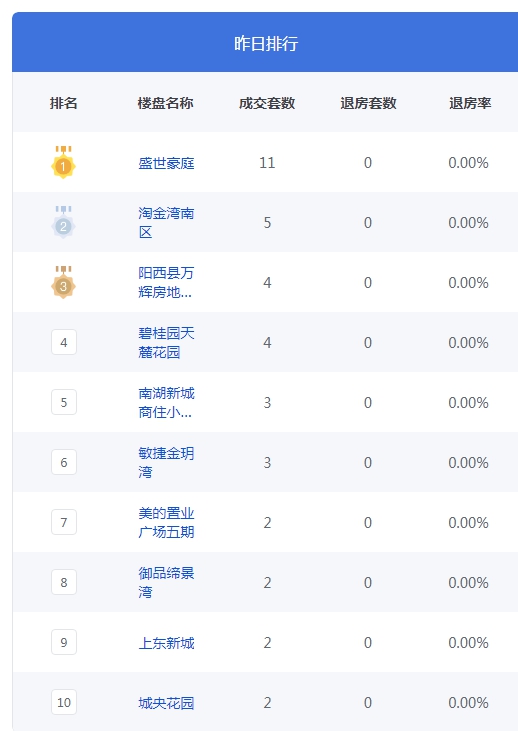
Task: Click the silver rank 2 medal icon
Action: (x=63, y=222)
